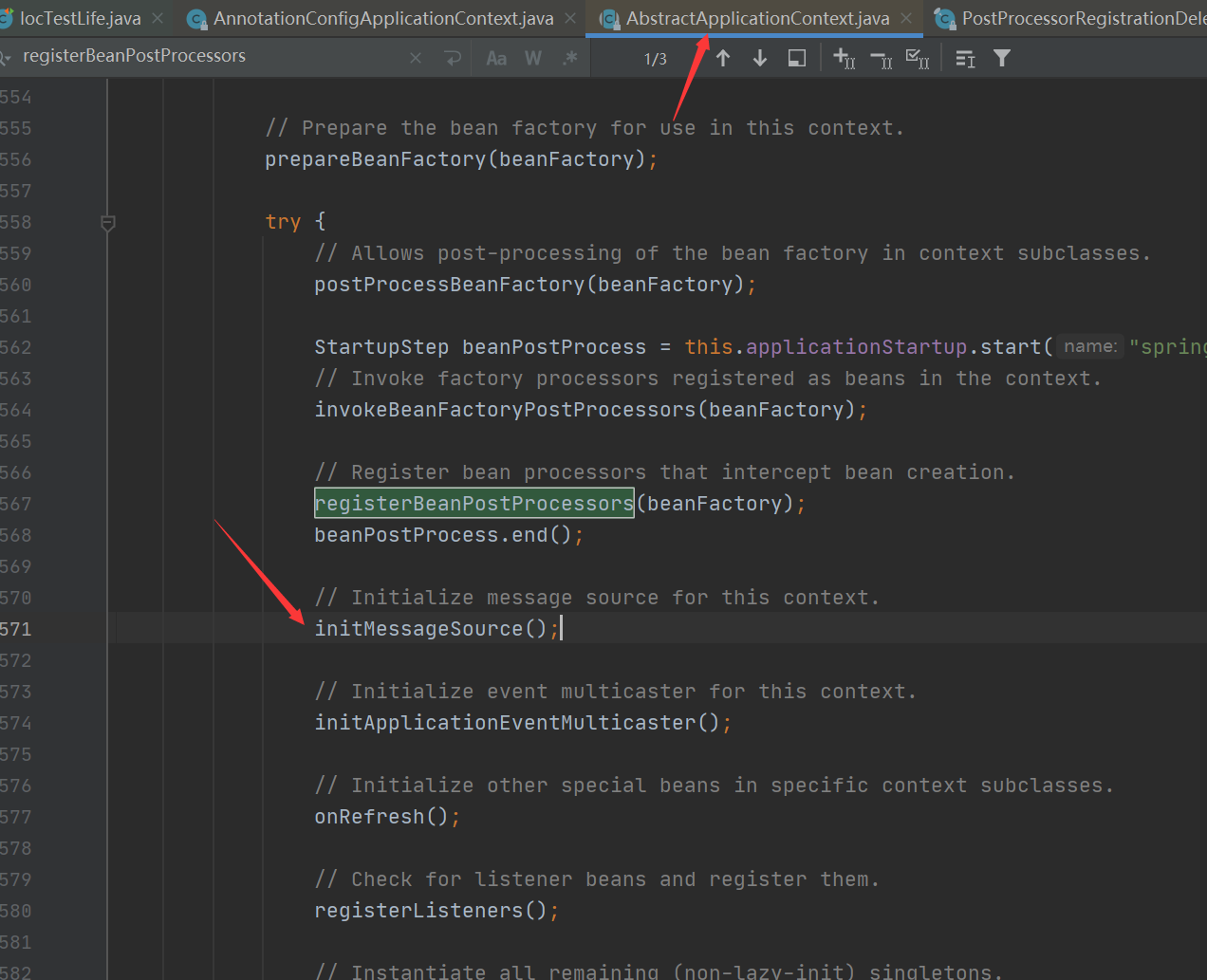1207x980 pixels.
Task: Click the highlighted registerBeanPostProcessors call
Action: 474,503
